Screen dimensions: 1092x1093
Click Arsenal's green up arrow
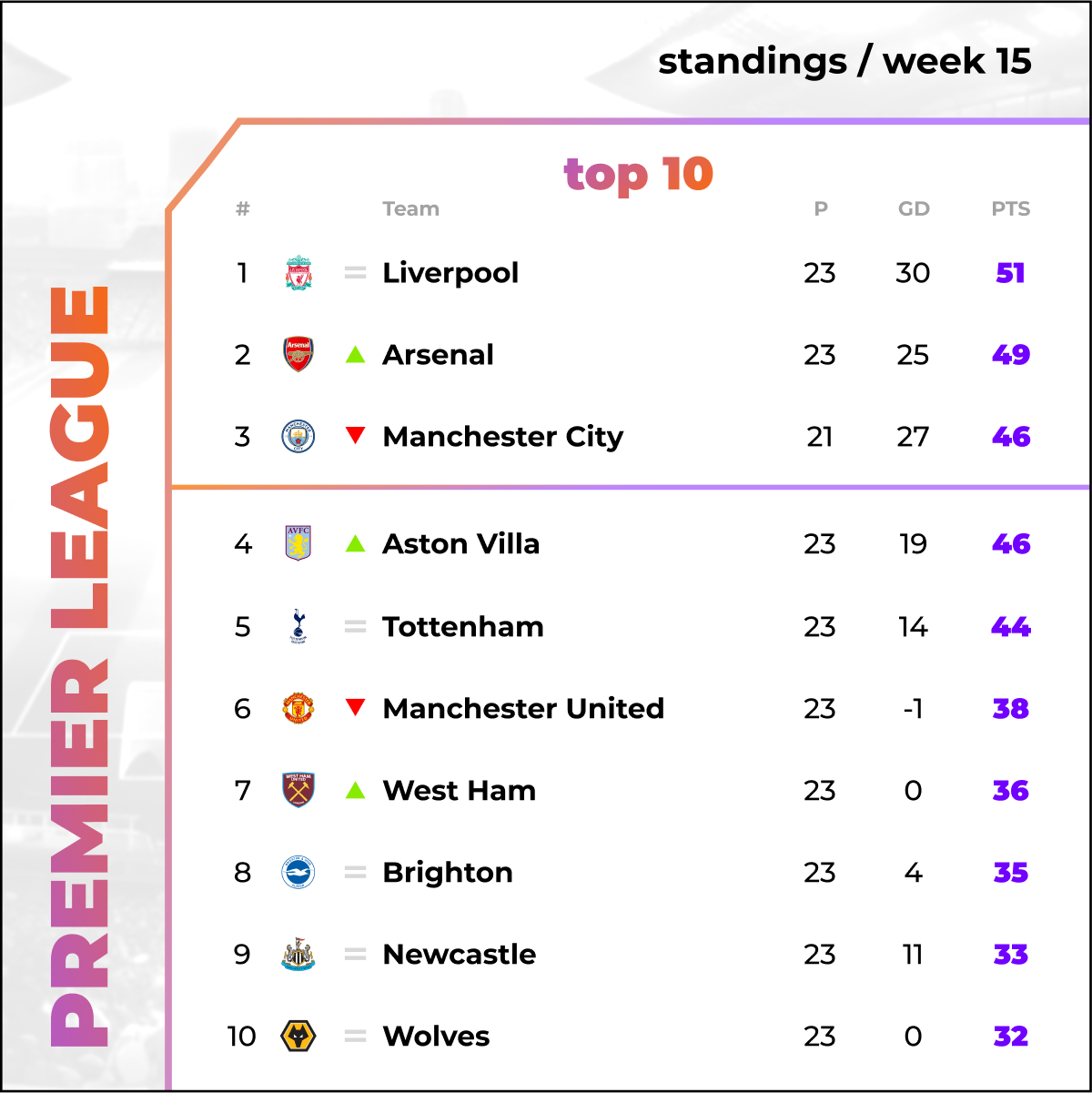point(356,355)
